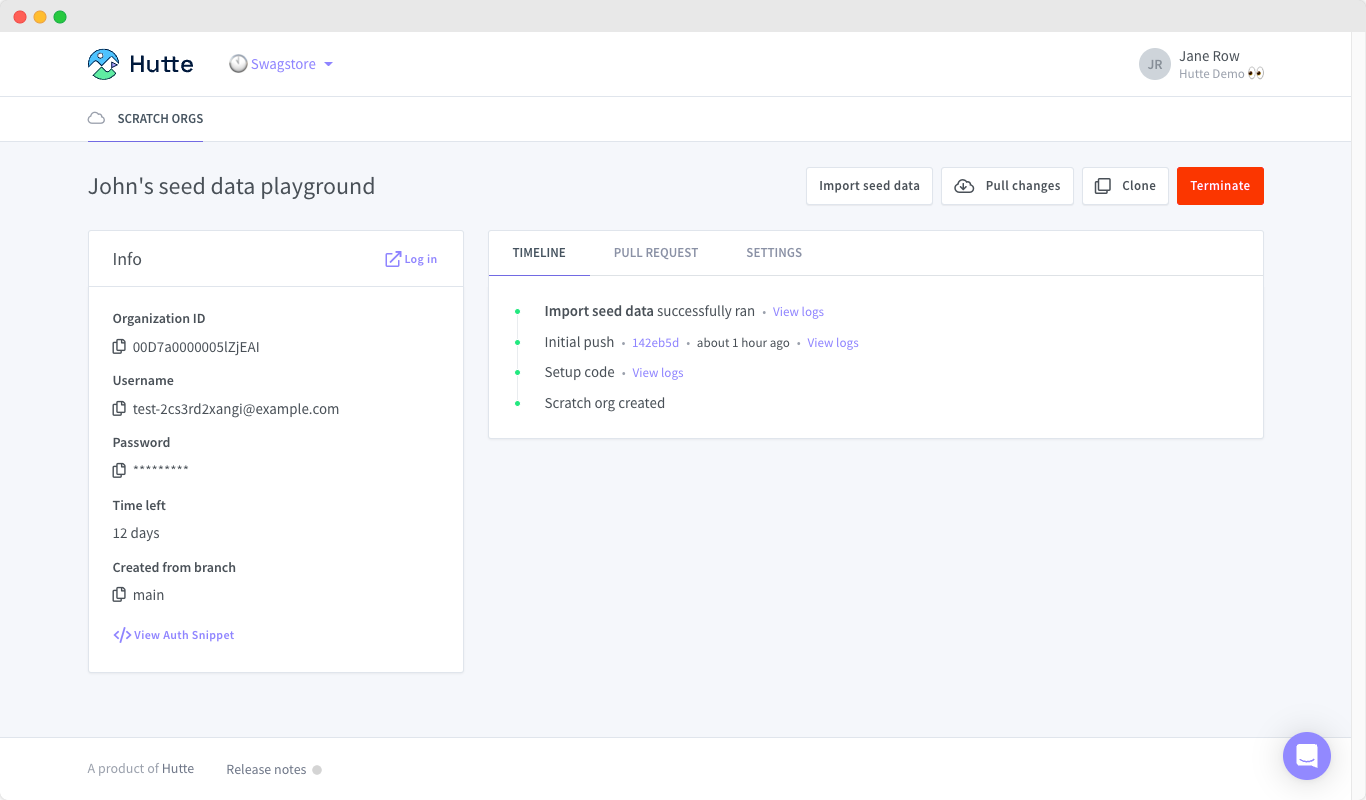
Task: Switch to the Settings tab
Action: [x=774, y=253]
